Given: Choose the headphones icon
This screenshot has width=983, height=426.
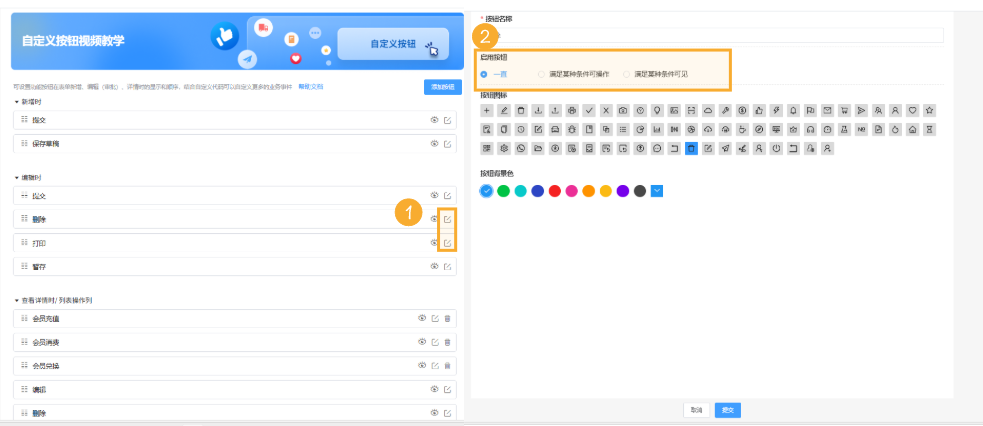Looking at the screenshot, I should point(811,130).
